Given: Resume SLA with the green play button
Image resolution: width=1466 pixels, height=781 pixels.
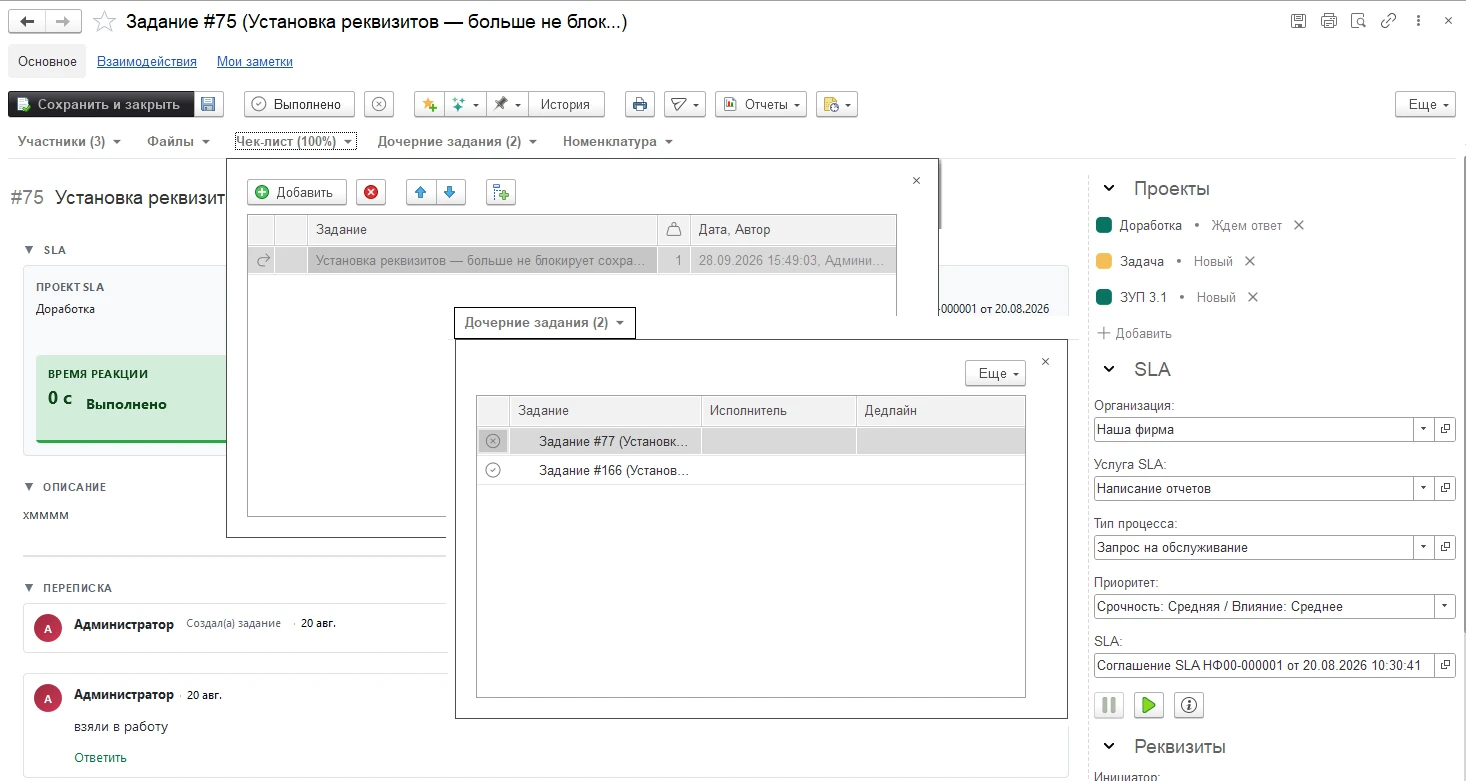Looking at the screenshot, I should (x=1149, y=705).
